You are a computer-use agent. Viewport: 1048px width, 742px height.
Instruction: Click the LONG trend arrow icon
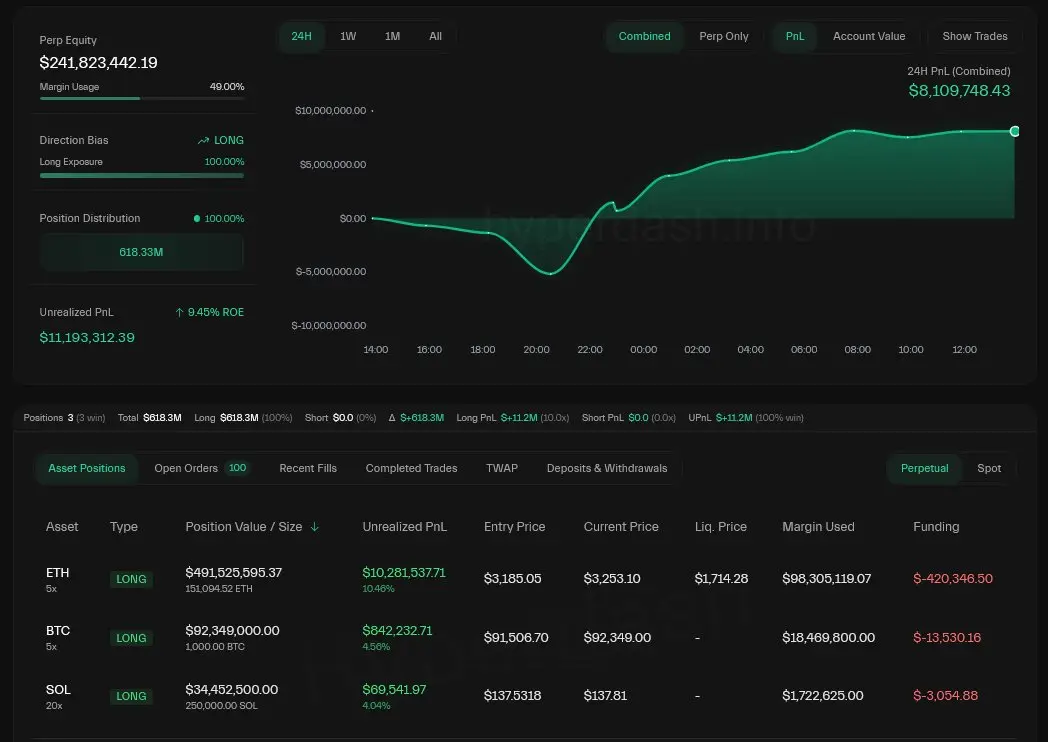click(x=204, y=141)
